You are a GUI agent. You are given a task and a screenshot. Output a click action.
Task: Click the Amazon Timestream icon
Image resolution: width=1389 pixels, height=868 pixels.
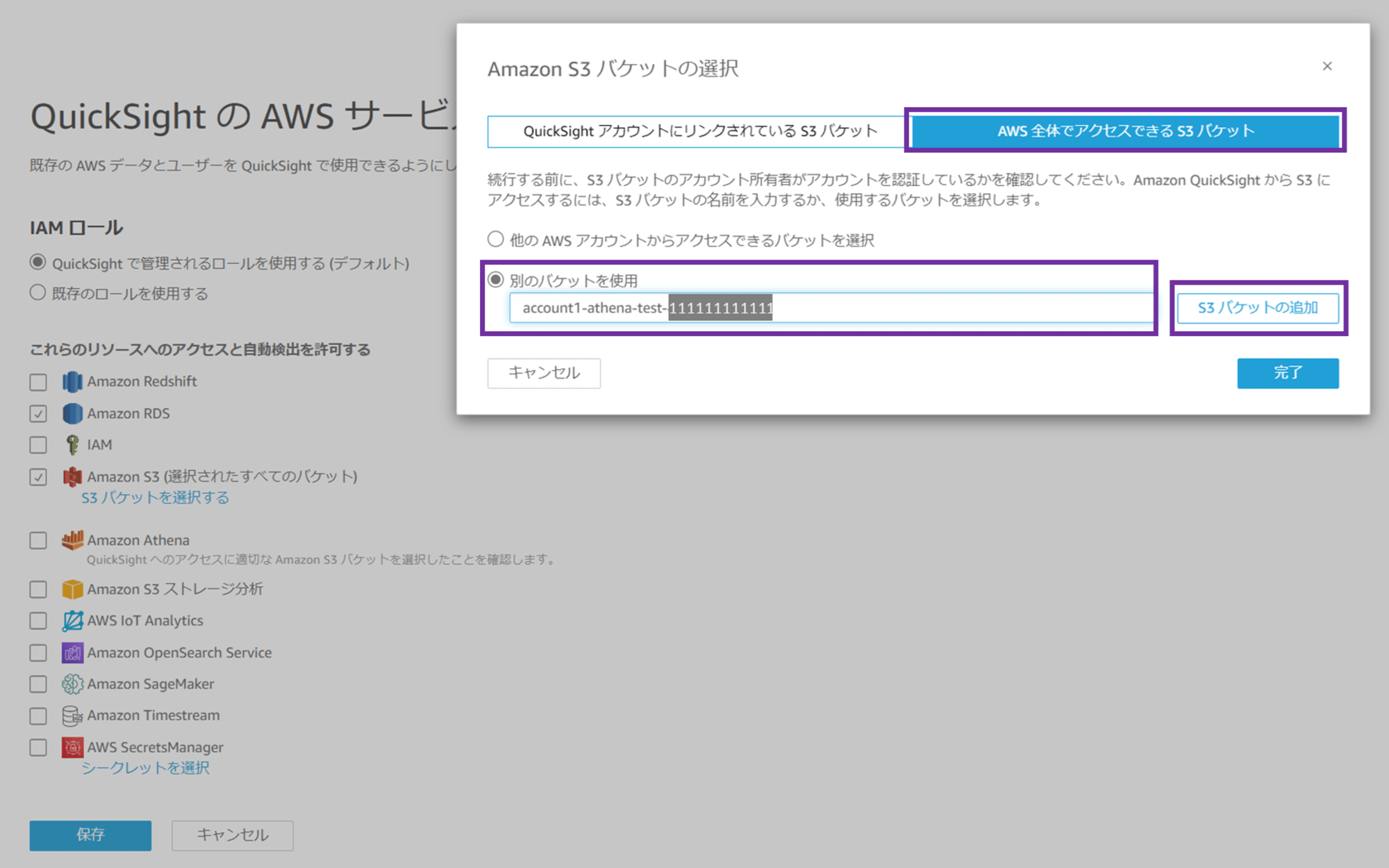tap(72, 715)
